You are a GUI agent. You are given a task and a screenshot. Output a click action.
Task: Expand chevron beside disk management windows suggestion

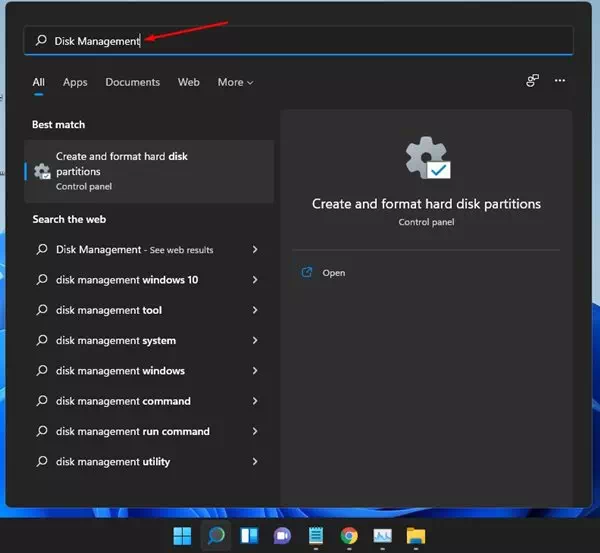tap(255, 370)
